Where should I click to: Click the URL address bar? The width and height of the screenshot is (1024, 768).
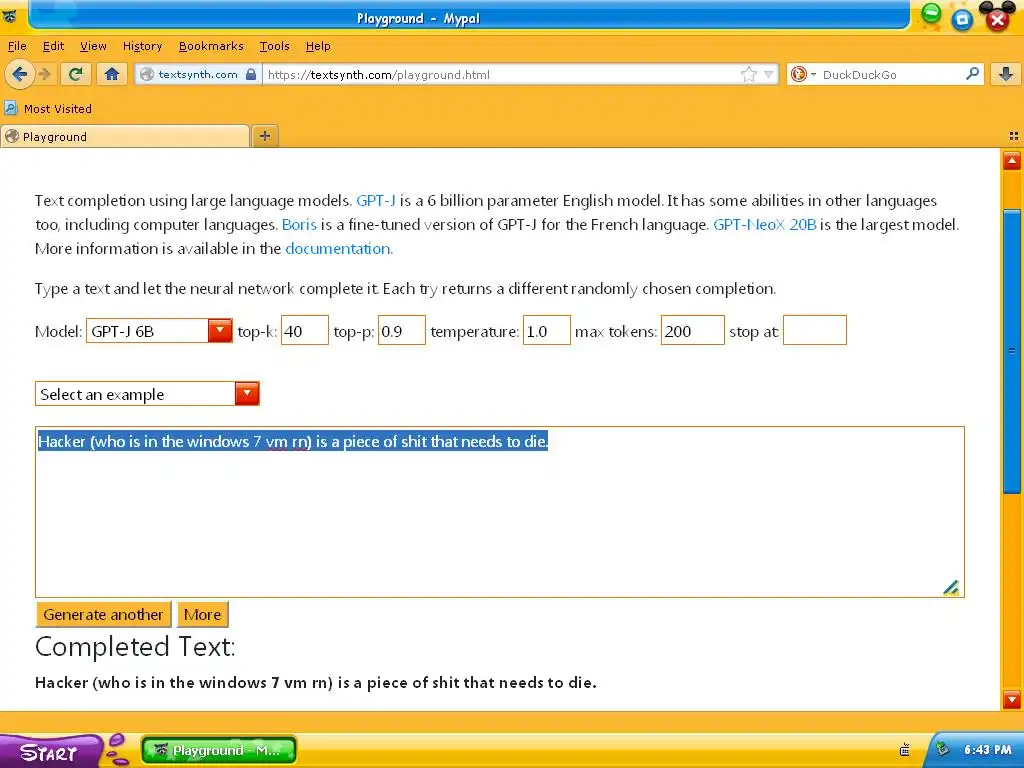tap(503, 74)
